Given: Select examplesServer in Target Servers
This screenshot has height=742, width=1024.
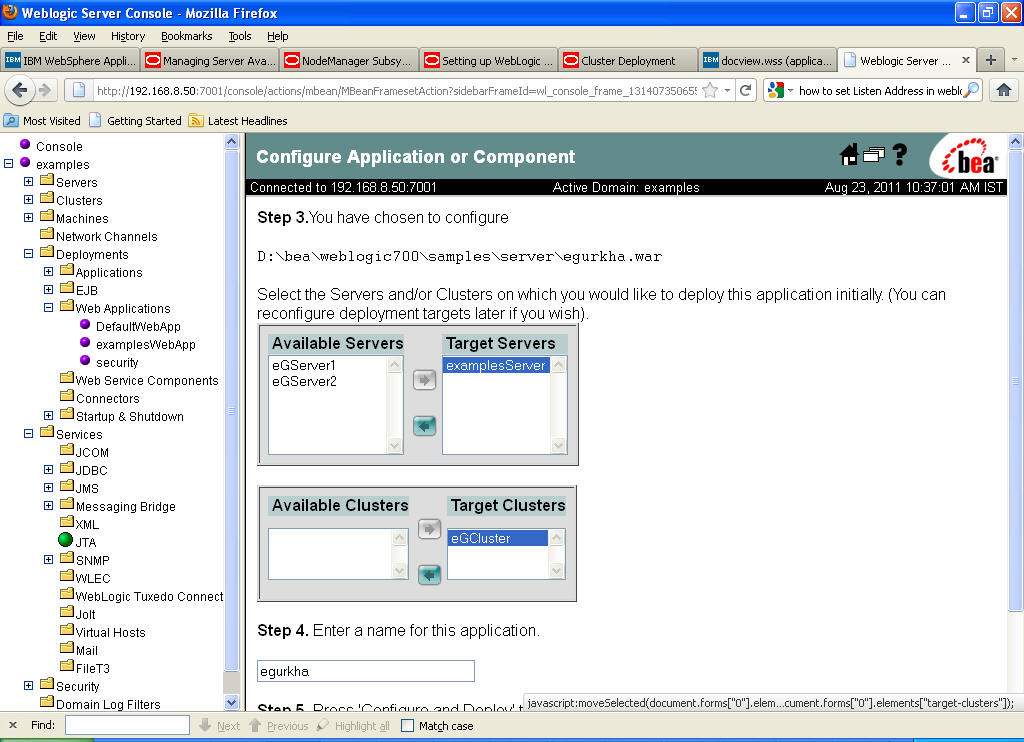Looking at the screenshot, I should [496, 365].
